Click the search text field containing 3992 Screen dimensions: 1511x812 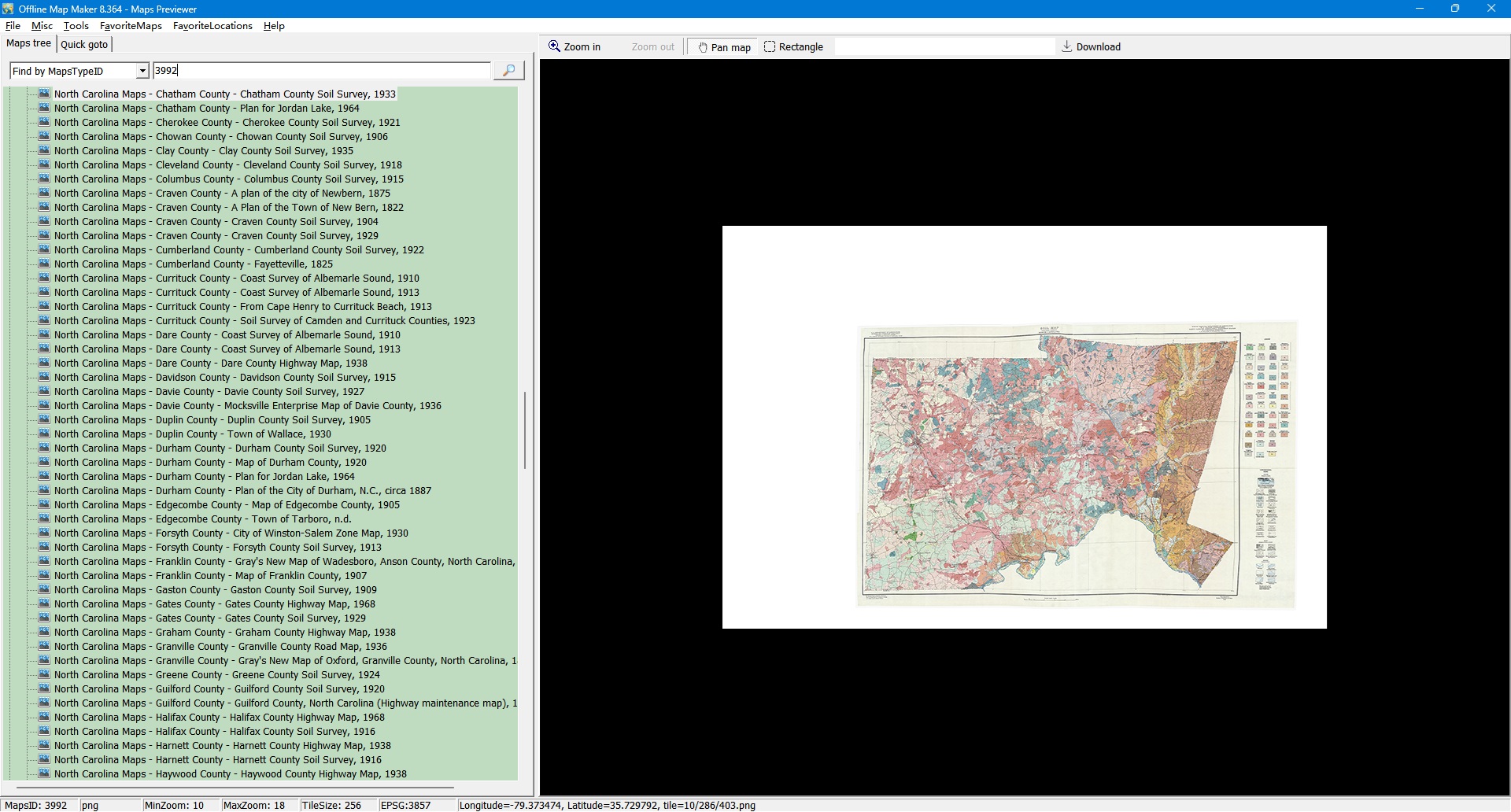pyautogui.click(x=321, y=71)
